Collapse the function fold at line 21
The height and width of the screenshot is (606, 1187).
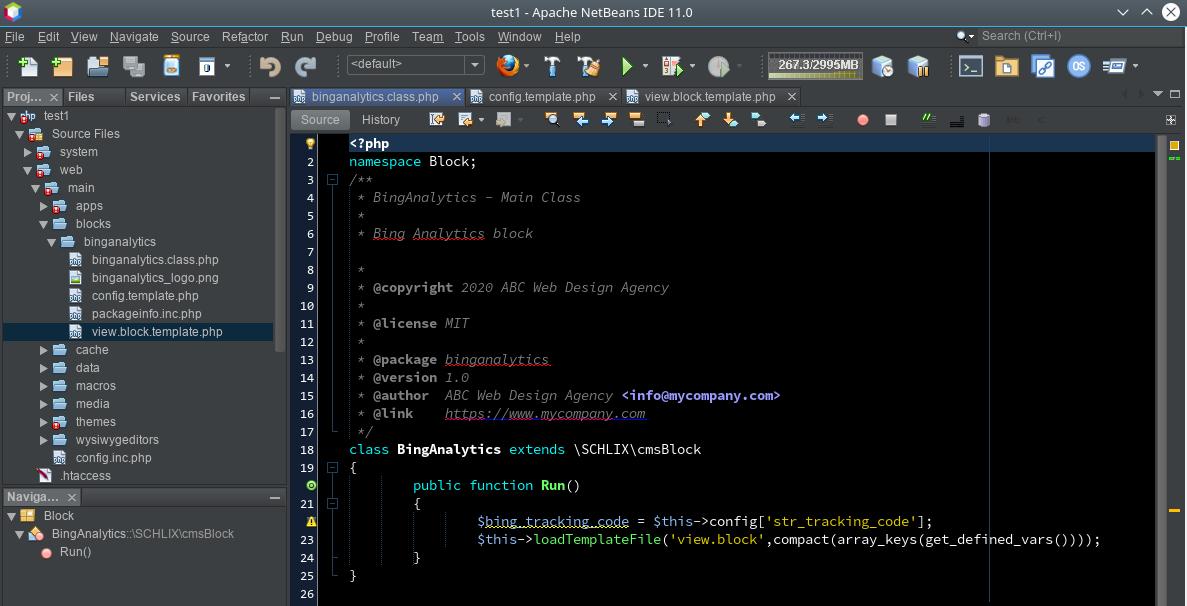(x=332, y=503)
